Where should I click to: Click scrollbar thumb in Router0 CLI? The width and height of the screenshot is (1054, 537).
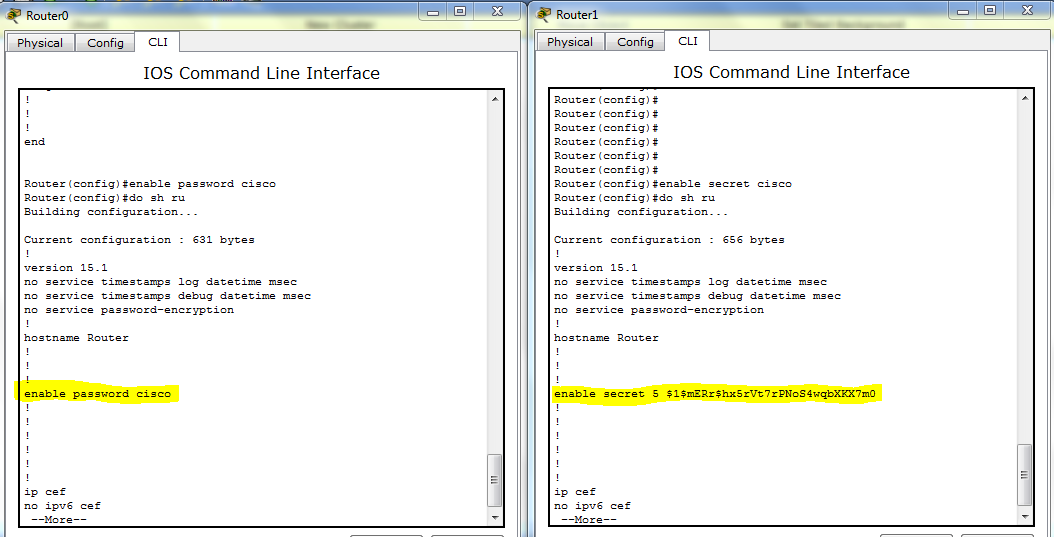(x=495, y=480)
